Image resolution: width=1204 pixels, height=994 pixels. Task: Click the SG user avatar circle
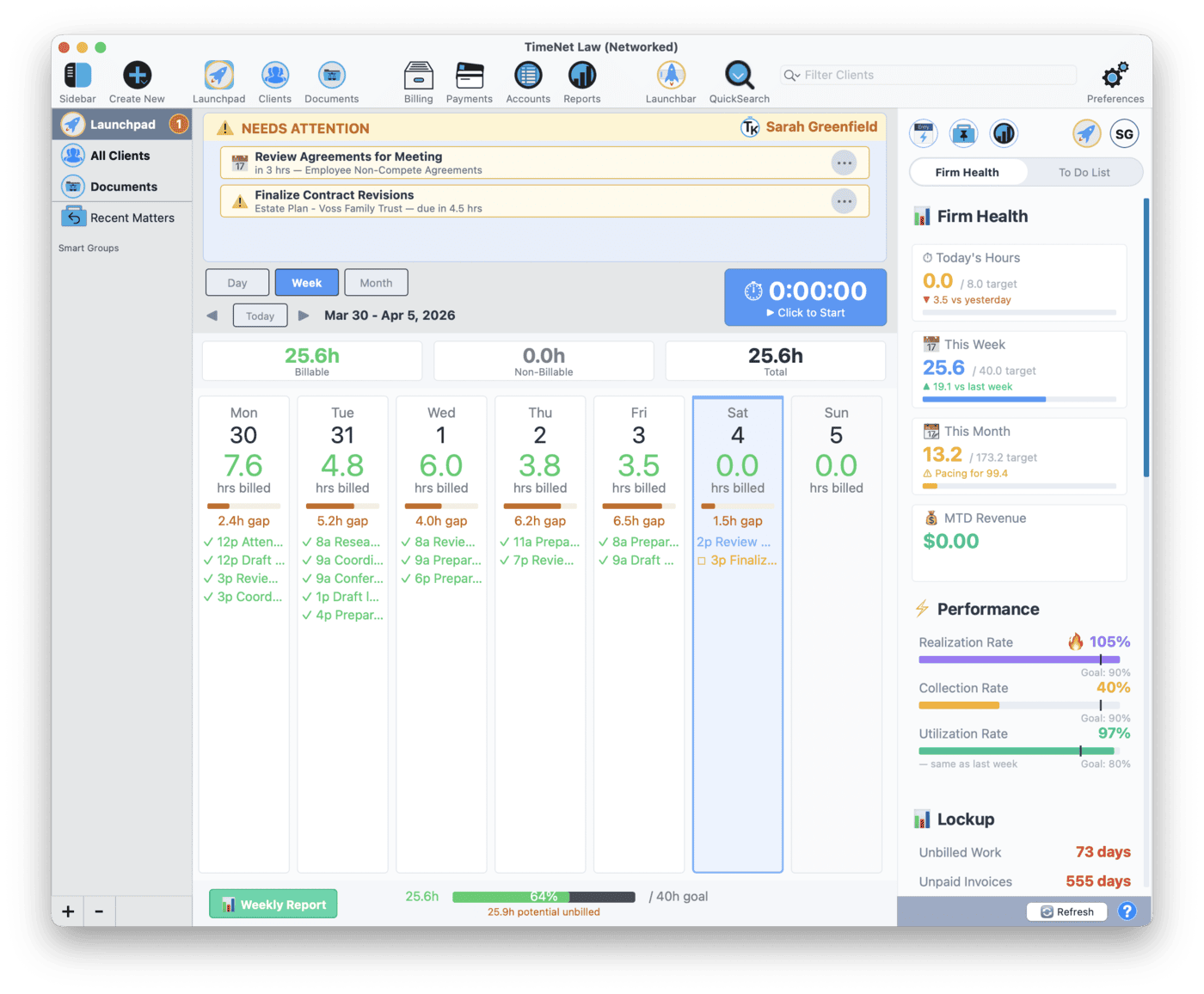click(1123, 133)
